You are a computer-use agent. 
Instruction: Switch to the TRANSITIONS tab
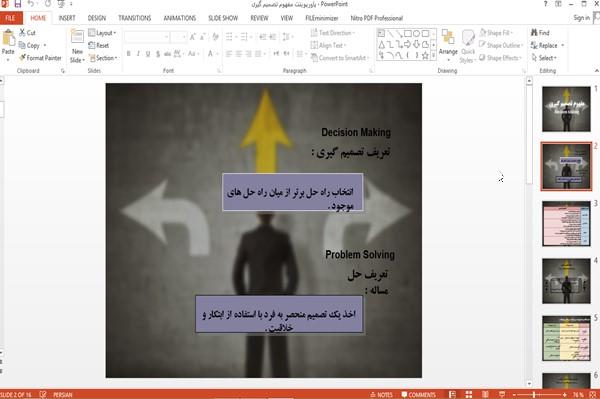(x=134, y=18)
